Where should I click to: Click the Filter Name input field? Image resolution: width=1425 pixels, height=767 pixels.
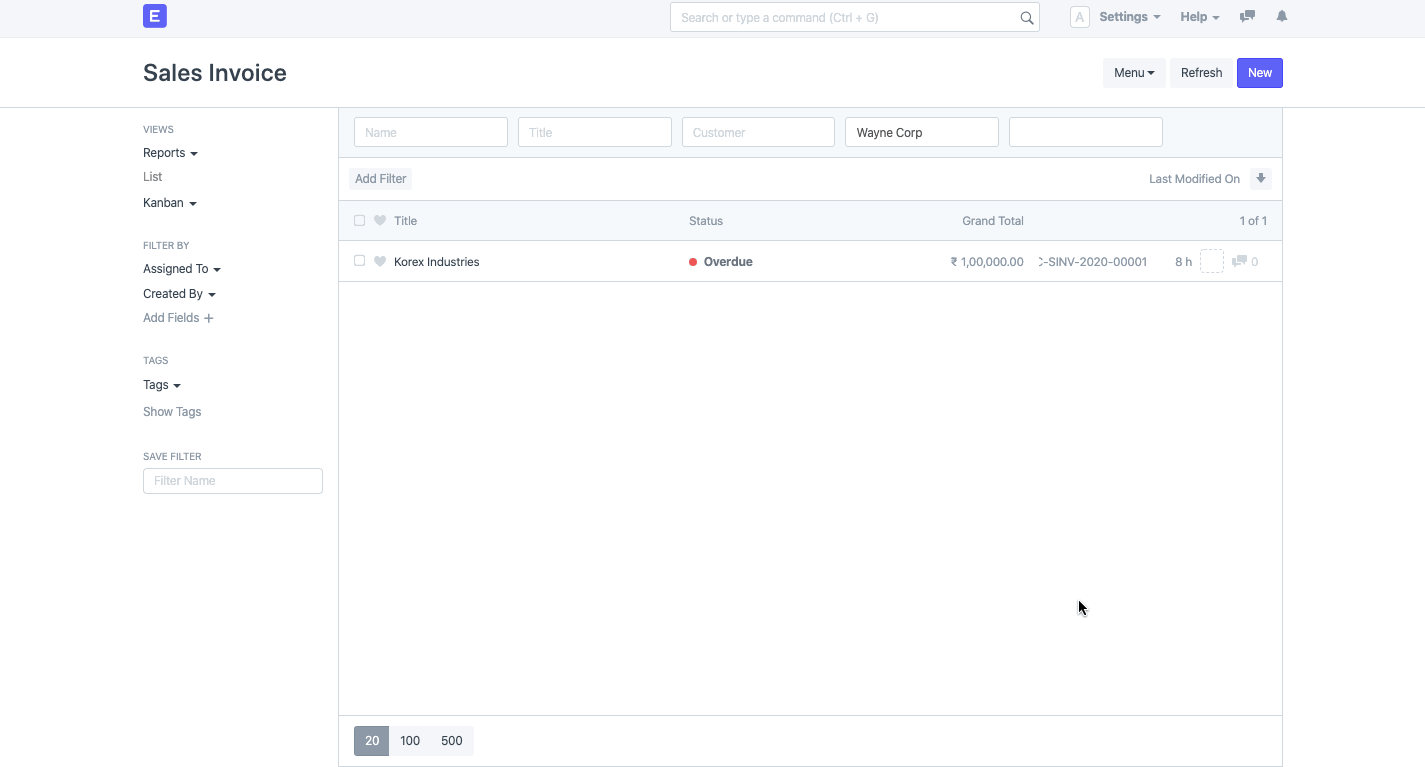pyautogui.click(x=232, y=481)
